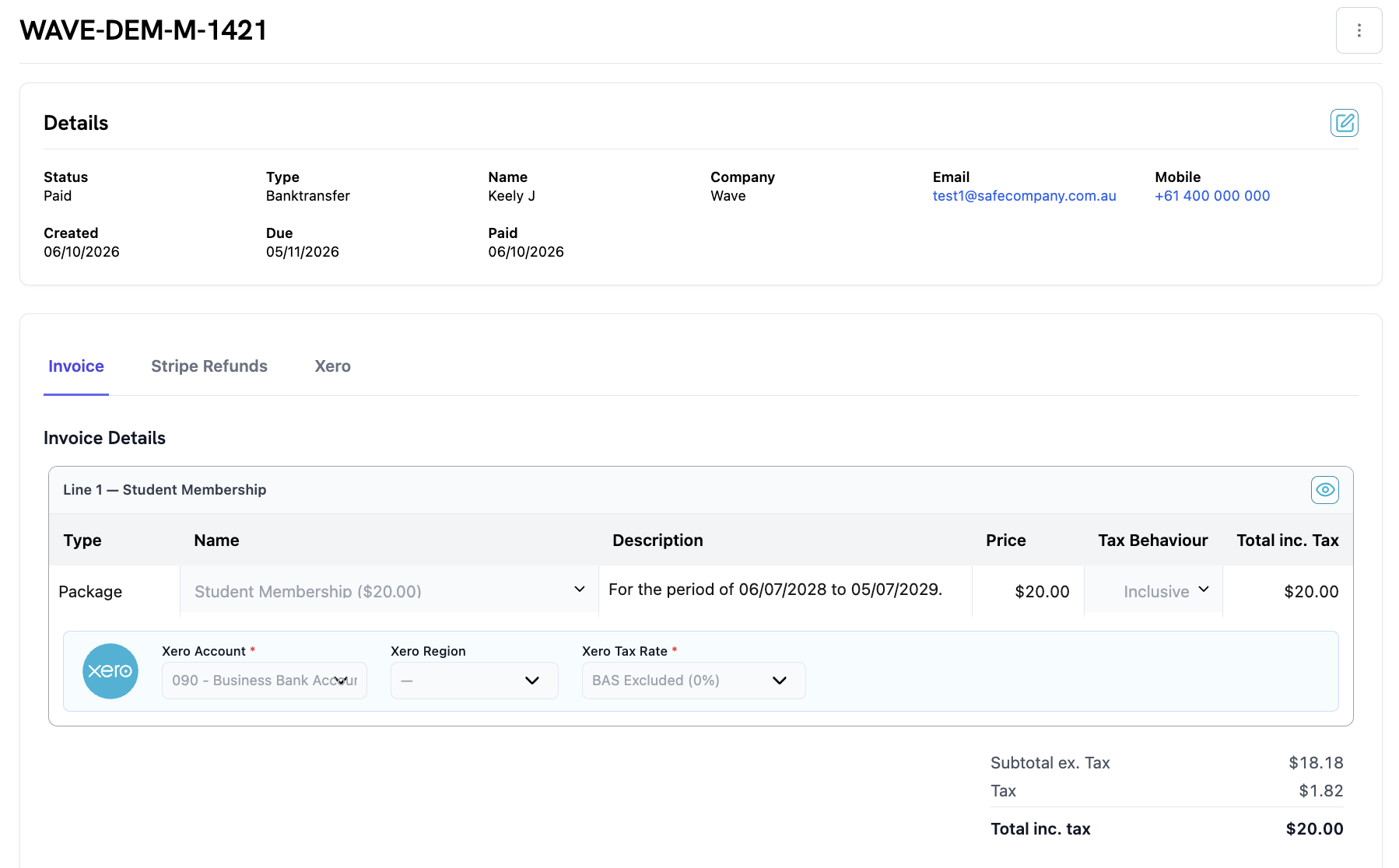Open the Xero Tax Rate dropdown
Image resolution: width=1399 pixels, height=868 pixels.
(694, 681)
